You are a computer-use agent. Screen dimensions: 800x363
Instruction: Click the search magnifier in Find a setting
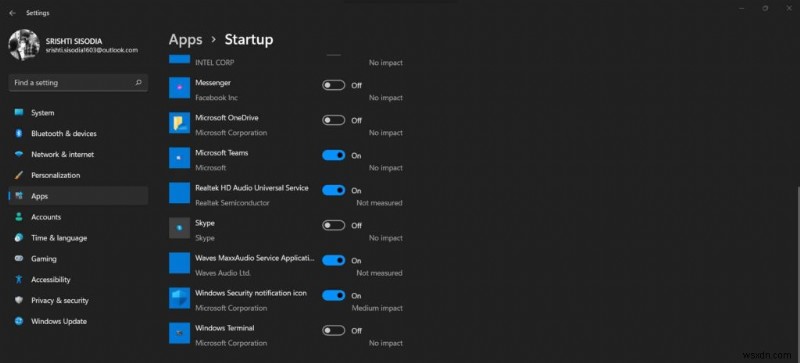pyautogui.click(x=138, y=83)
